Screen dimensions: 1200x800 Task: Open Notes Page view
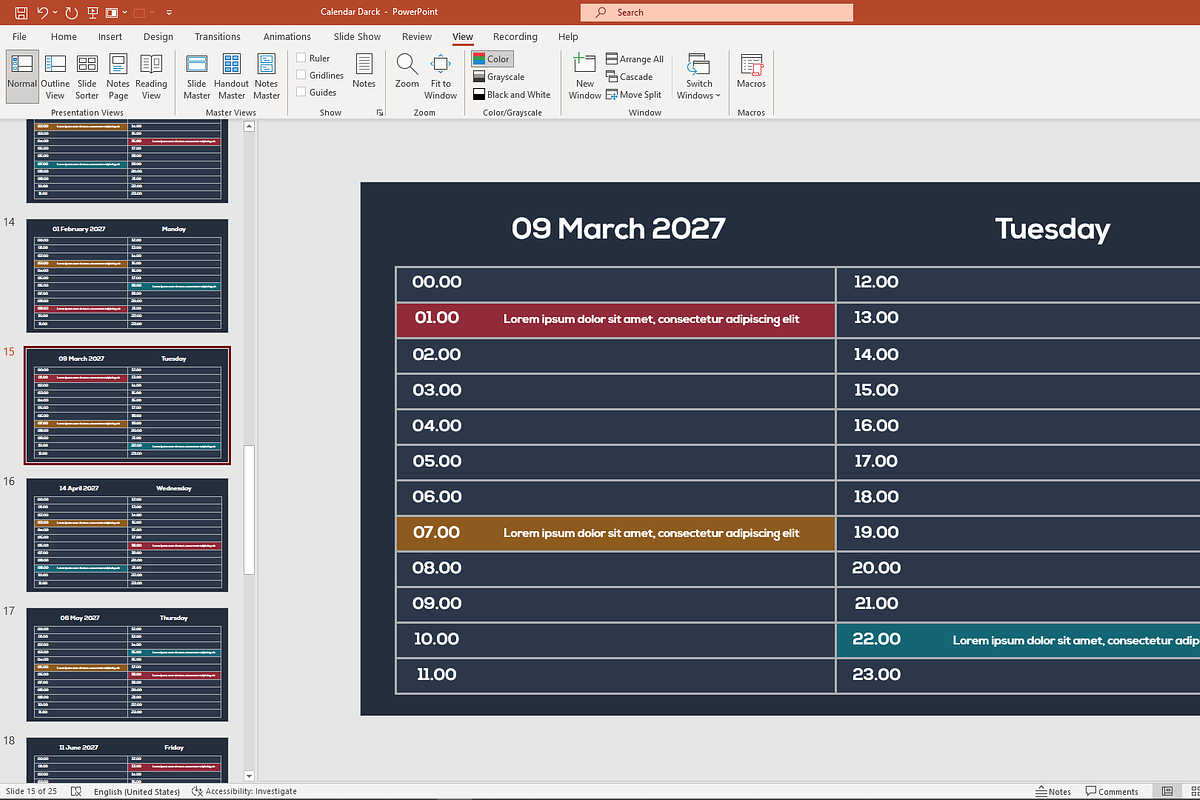pyautogui.click(x=118, y=76)
